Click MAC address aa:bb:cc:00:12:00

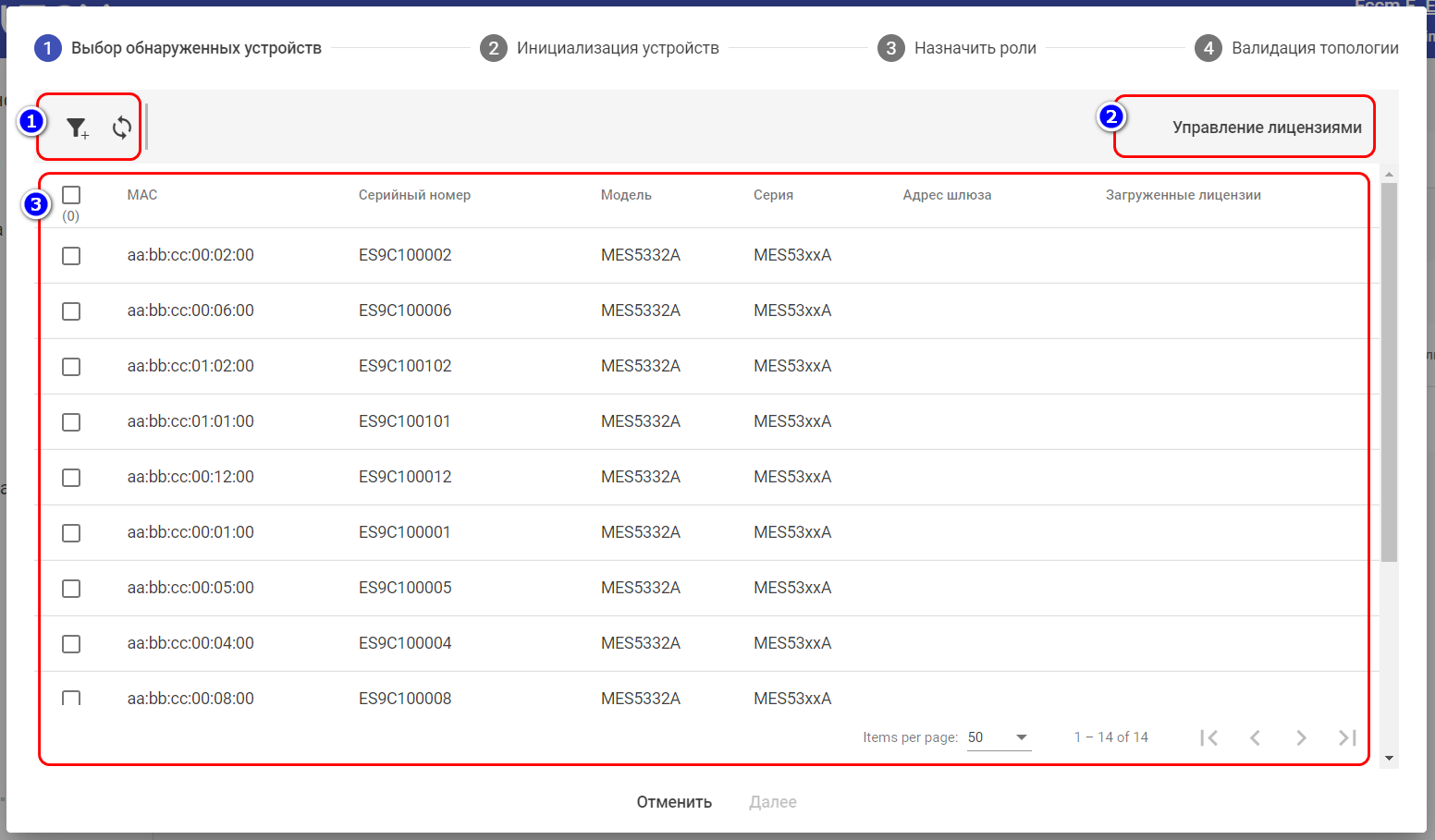coord(190,477)
